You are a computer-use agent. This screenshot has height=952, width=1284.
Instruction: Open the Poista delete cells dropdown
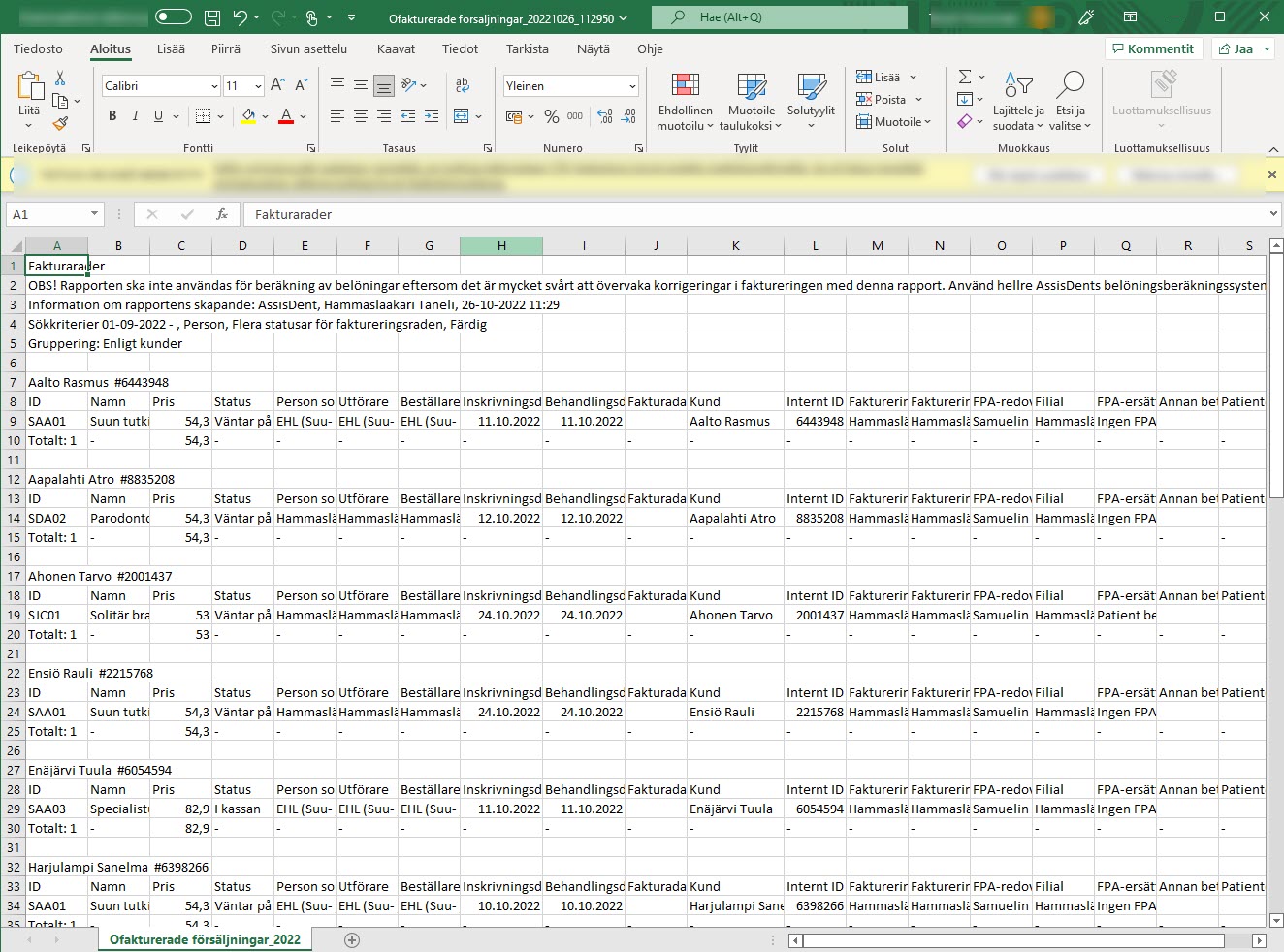tap(889, 99)
